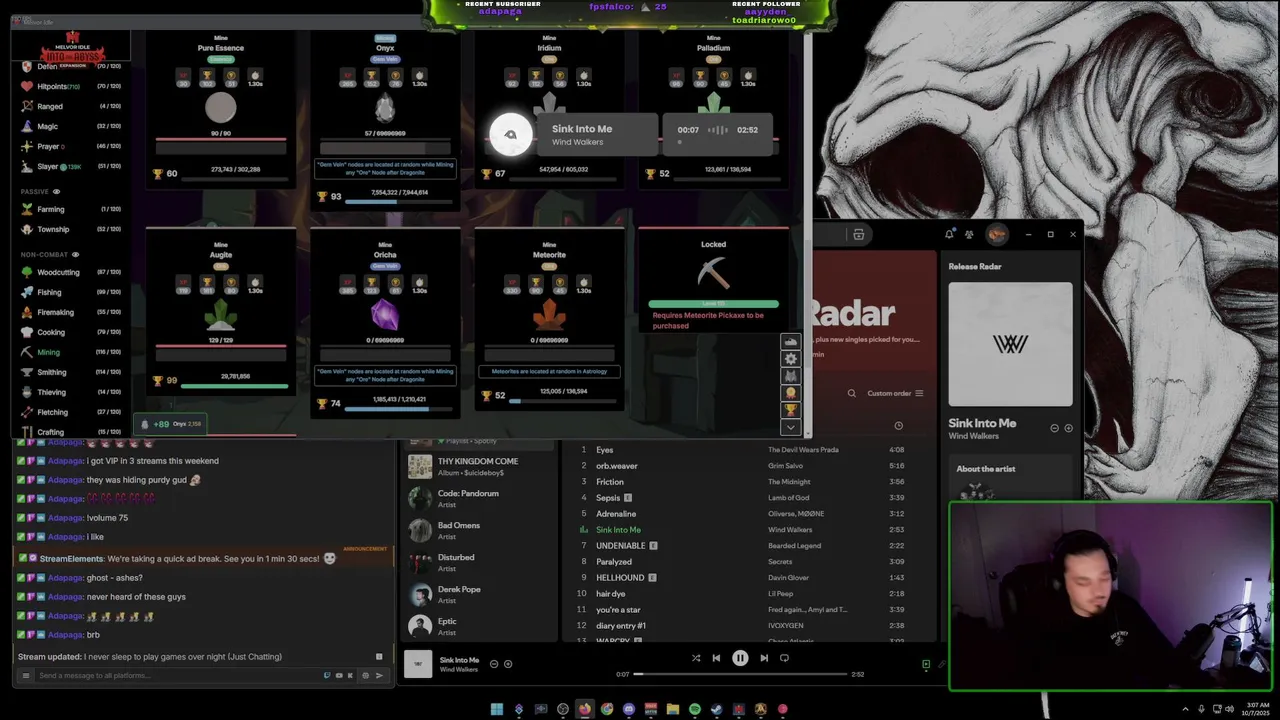Skip to next track in Spotify
This screenshot has height=720, width=1280.
coord(764,658)
